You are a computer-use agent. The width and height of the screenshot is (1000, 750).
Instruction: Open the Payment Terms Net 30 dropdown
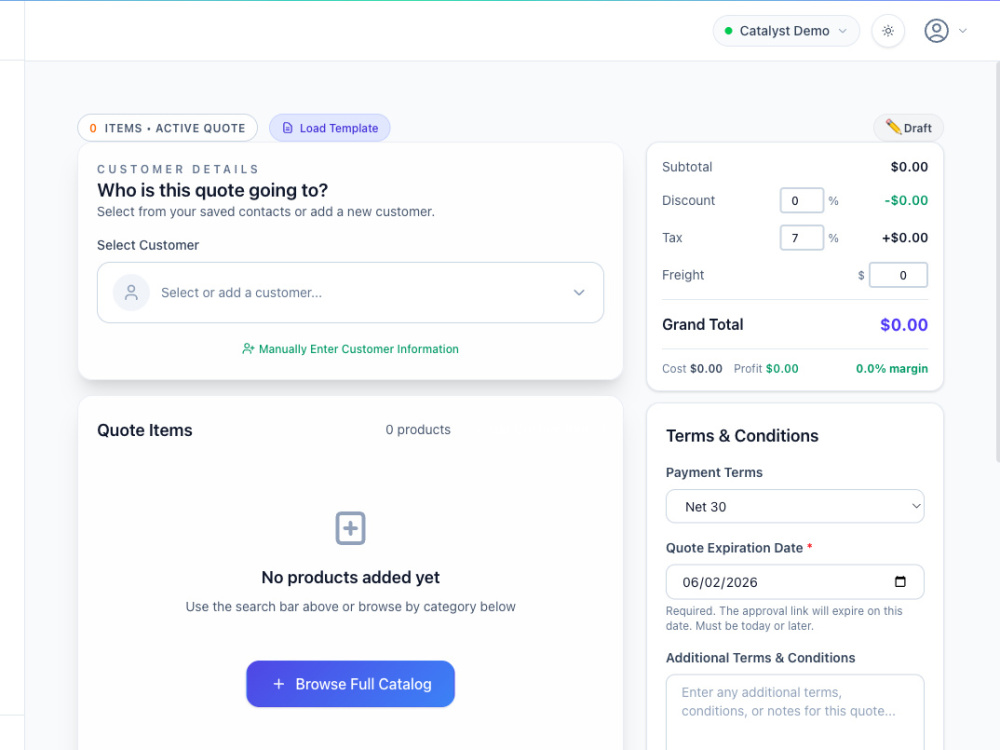click(795, 506)
